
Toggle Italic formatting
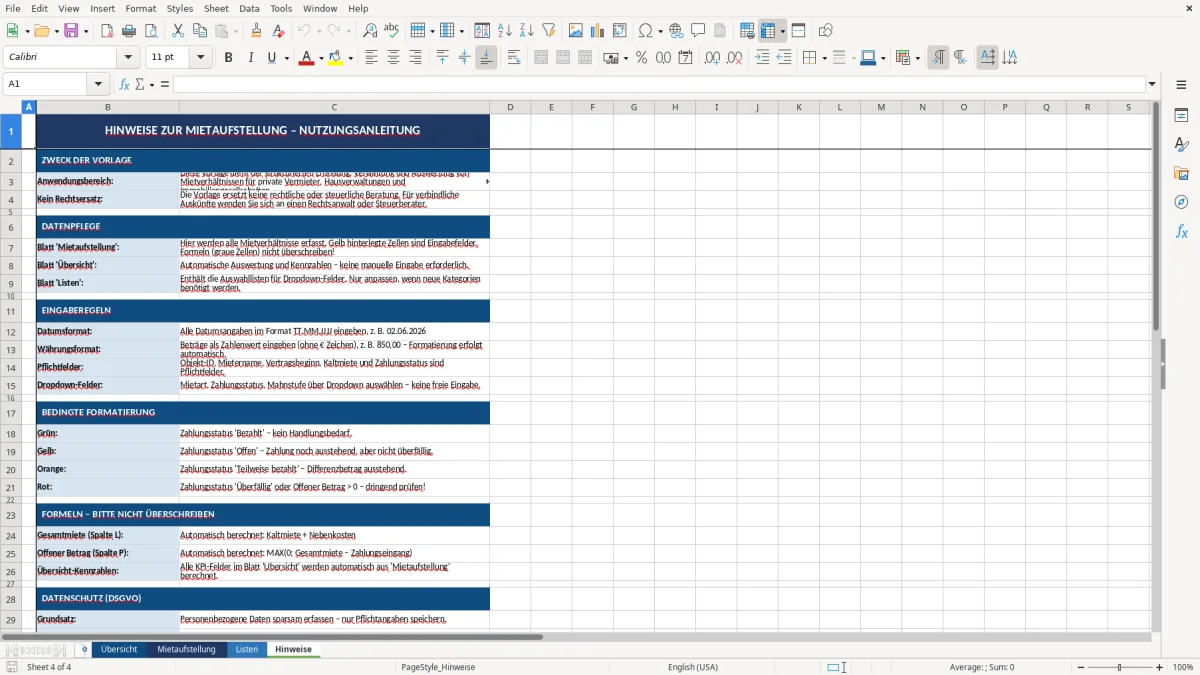click(x=250, y=58)
